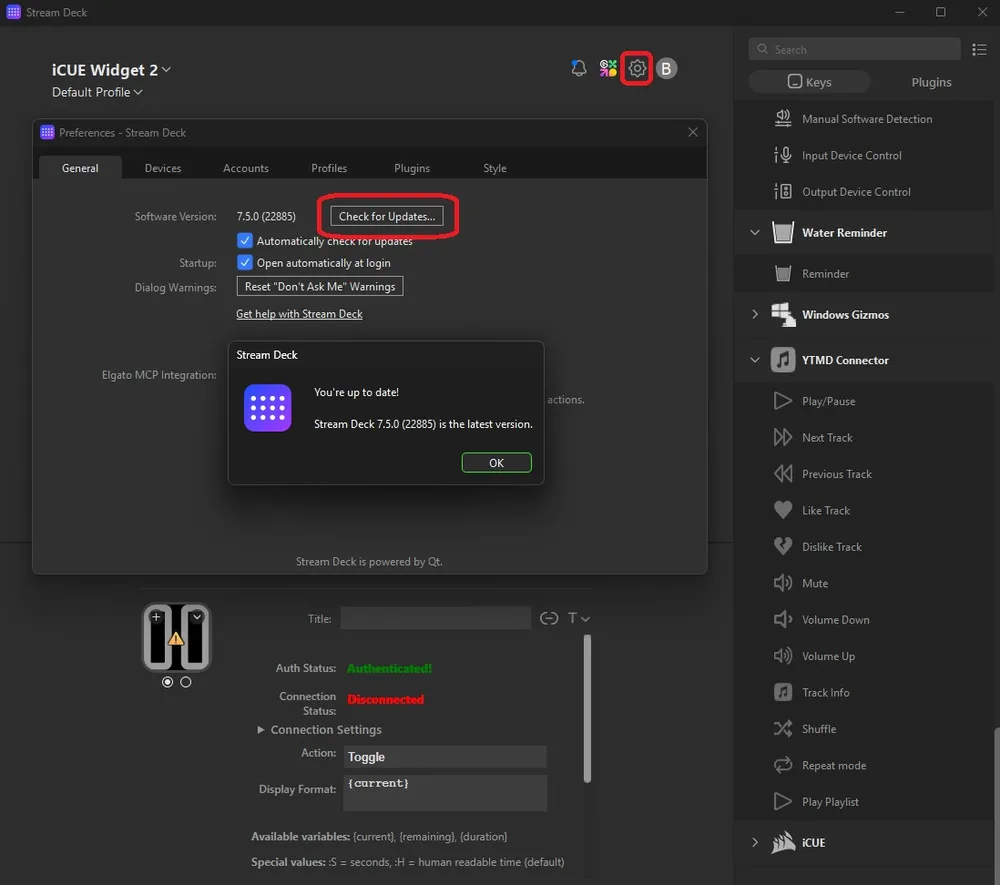Focus the Display Format text box

click(445, 793)
